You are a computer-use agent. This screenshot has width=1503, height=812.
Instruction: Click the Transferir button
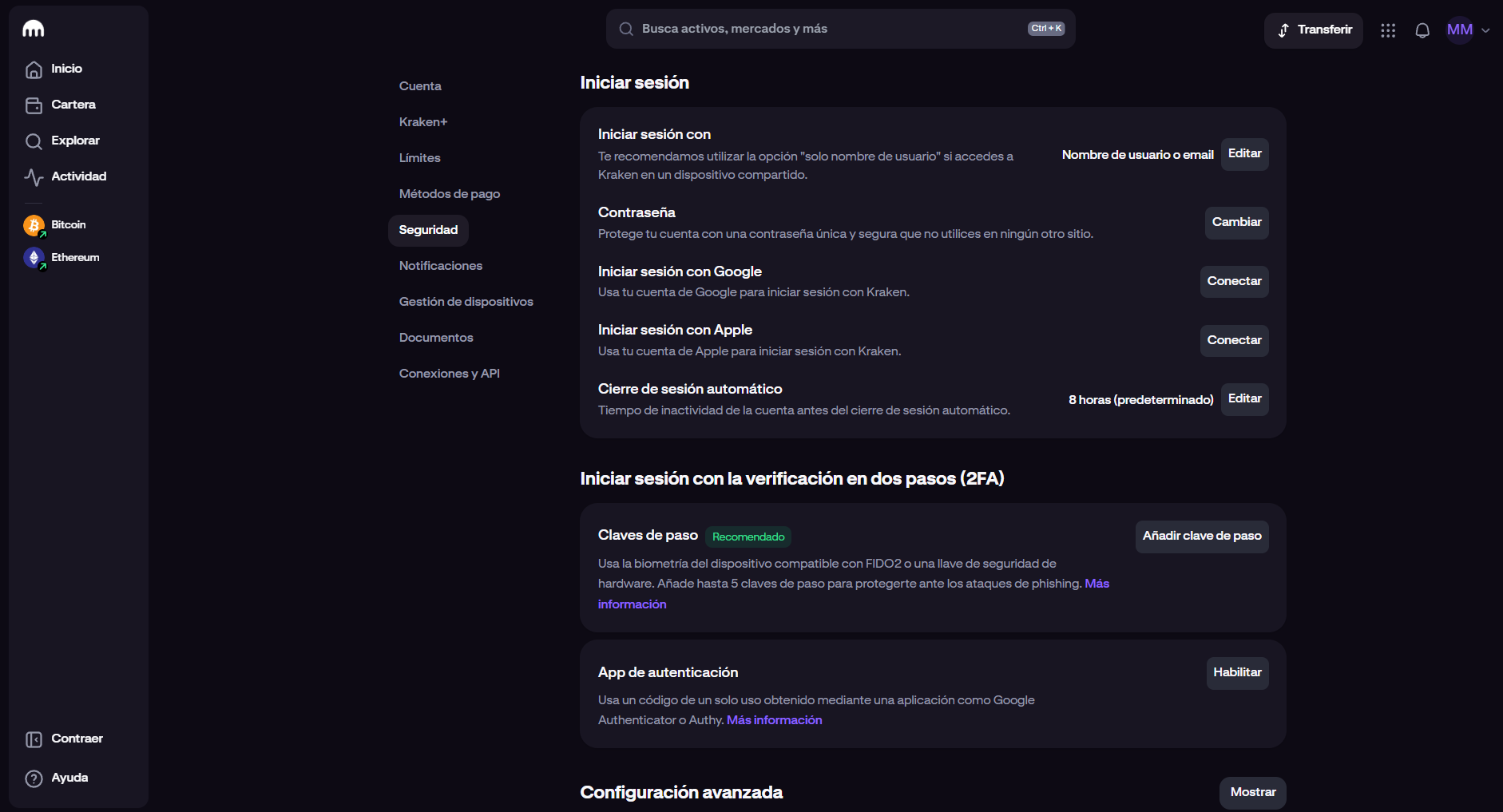point(1313,30)
